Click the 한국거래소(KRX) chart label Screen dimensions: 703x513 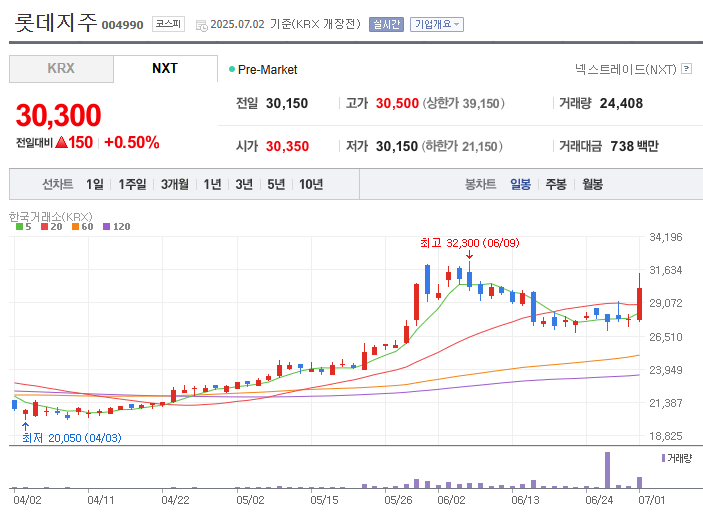[51, 217]
